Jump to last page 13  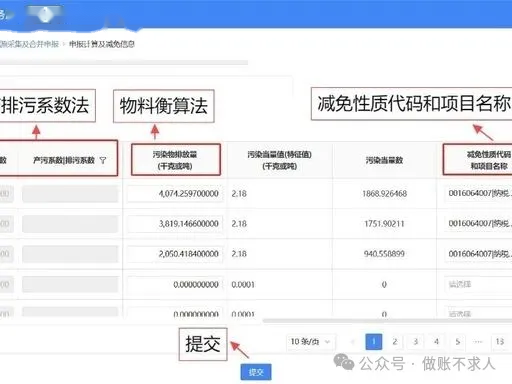pos(499,342)
